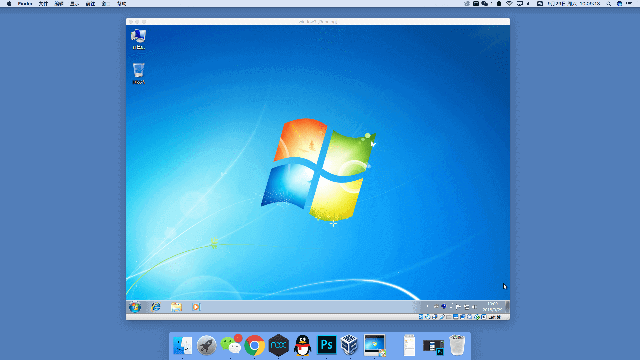The height and width of the screenshot is (360, 640).
Task: Launch Internet Explorer from Windows taskbar
Action: point(156,307)
